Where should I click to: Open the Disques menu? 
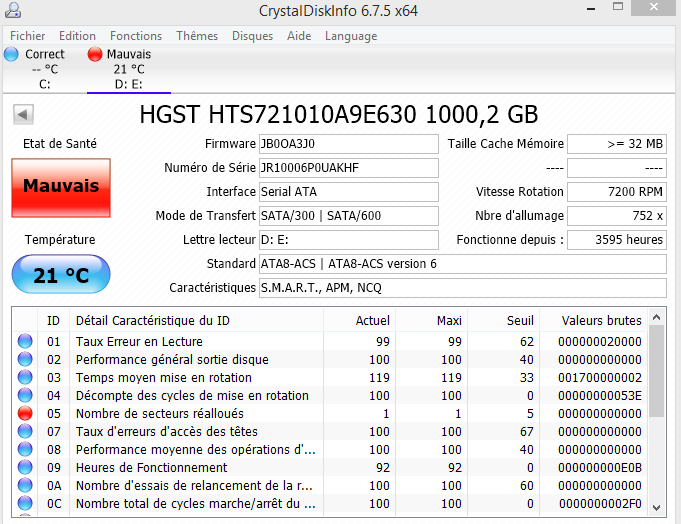coord(252,36)
